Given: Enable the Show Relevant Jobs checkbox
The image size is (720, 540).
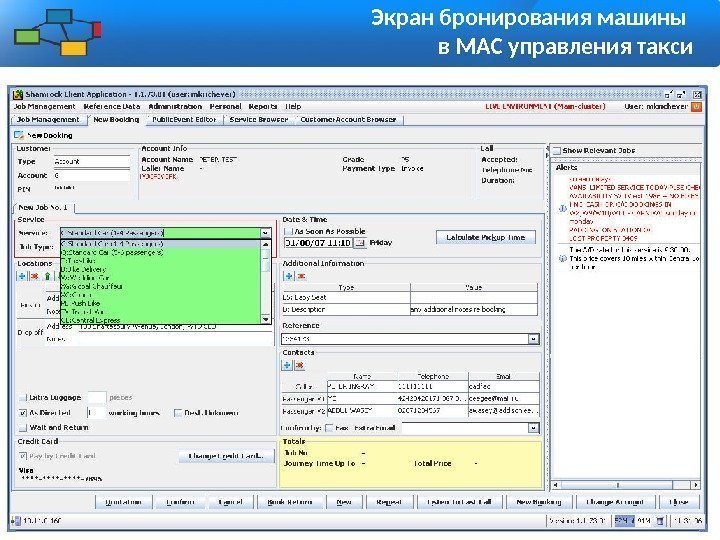Looking at the screenshot, I should (x=557, y=150).
